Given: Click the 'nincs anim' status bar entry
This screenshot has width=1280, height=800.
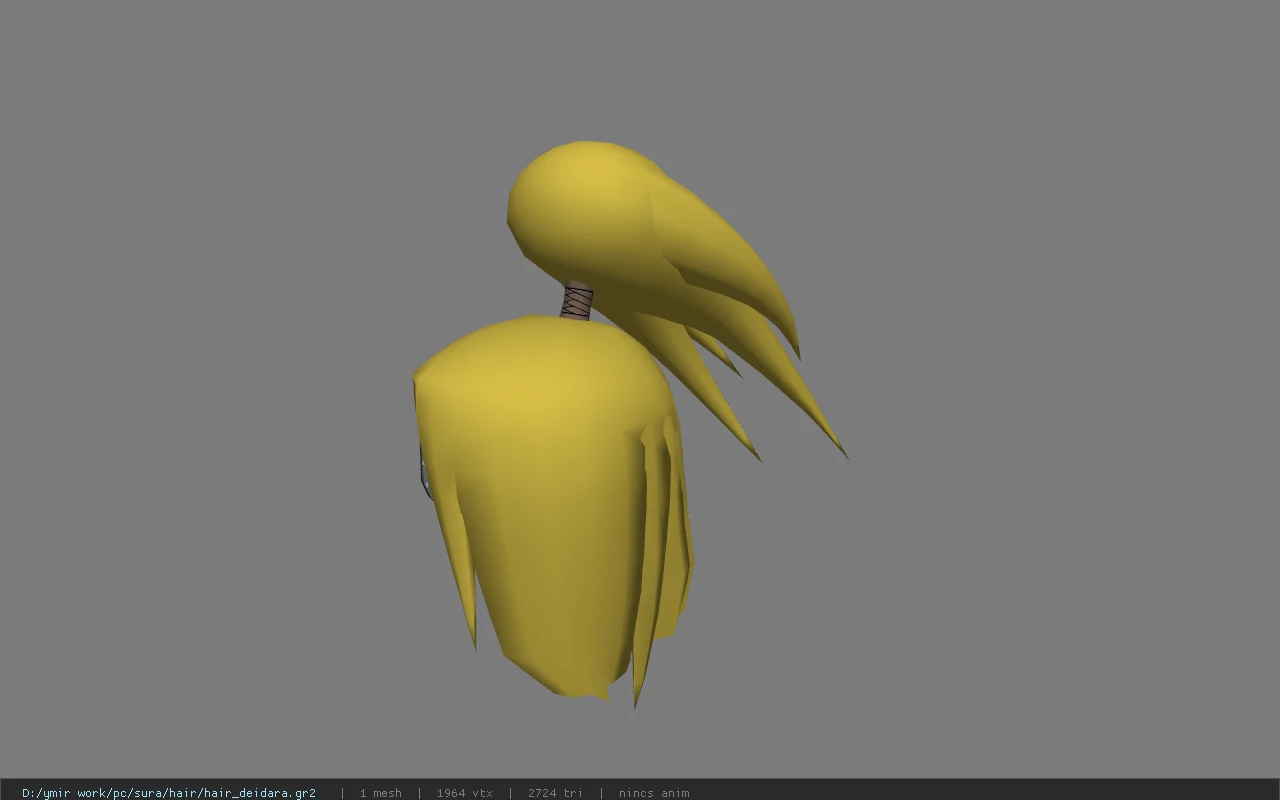Looking at the screenshot, I should [654, 793].
